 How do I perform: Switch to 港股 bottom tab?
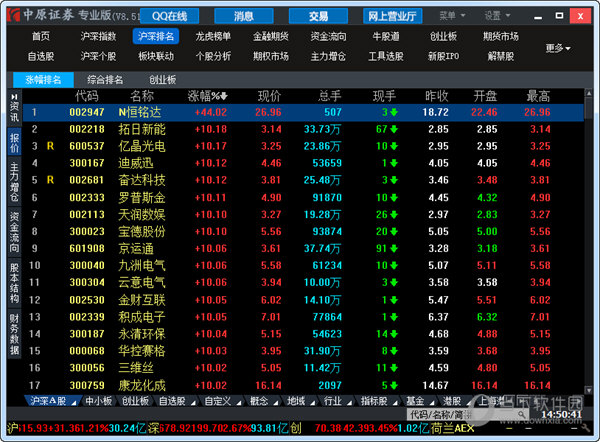pyautogui.click(x=452, y=401)
